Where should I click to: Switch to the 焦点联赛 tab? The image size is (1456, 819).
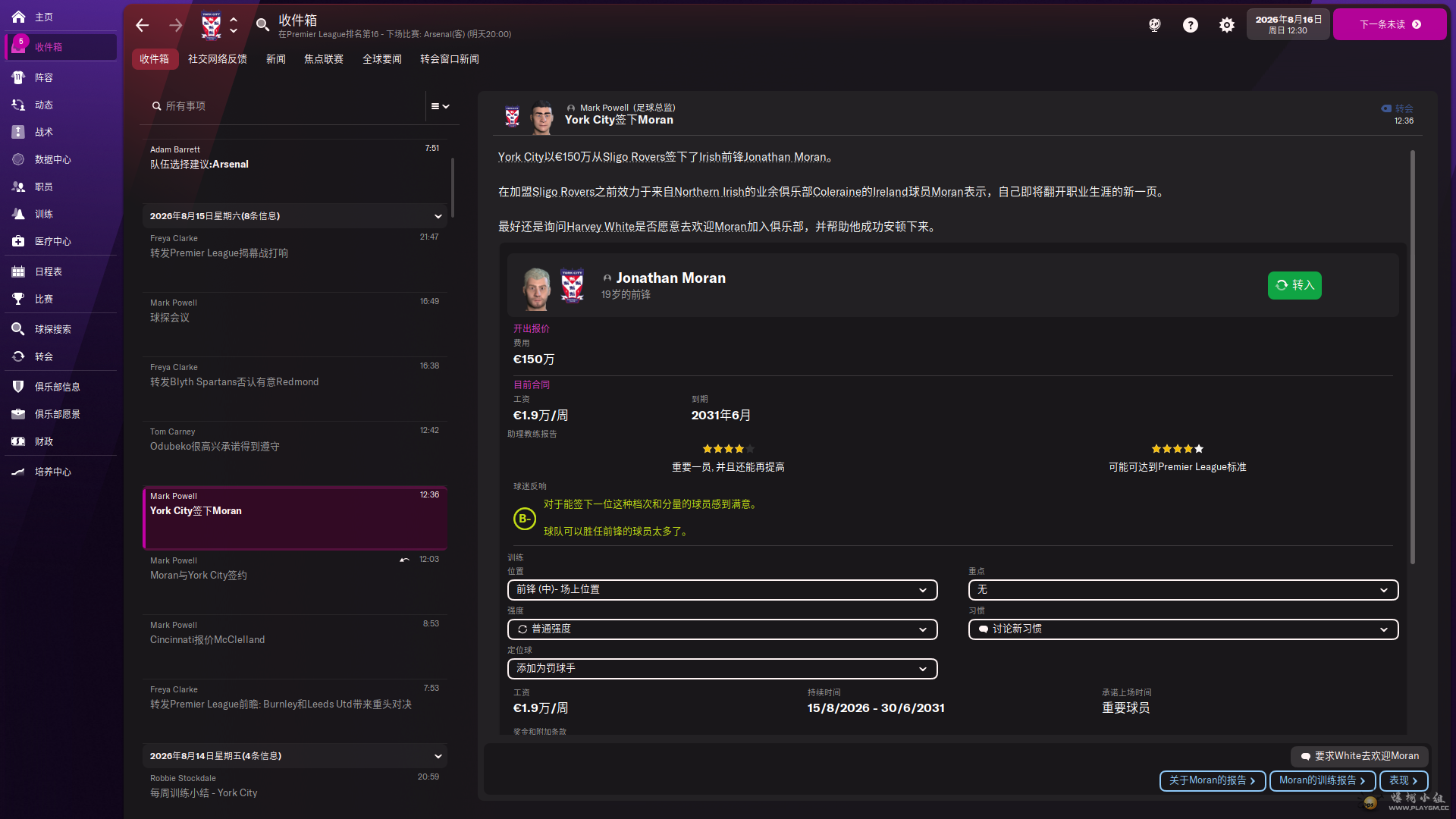click(324, 59)
